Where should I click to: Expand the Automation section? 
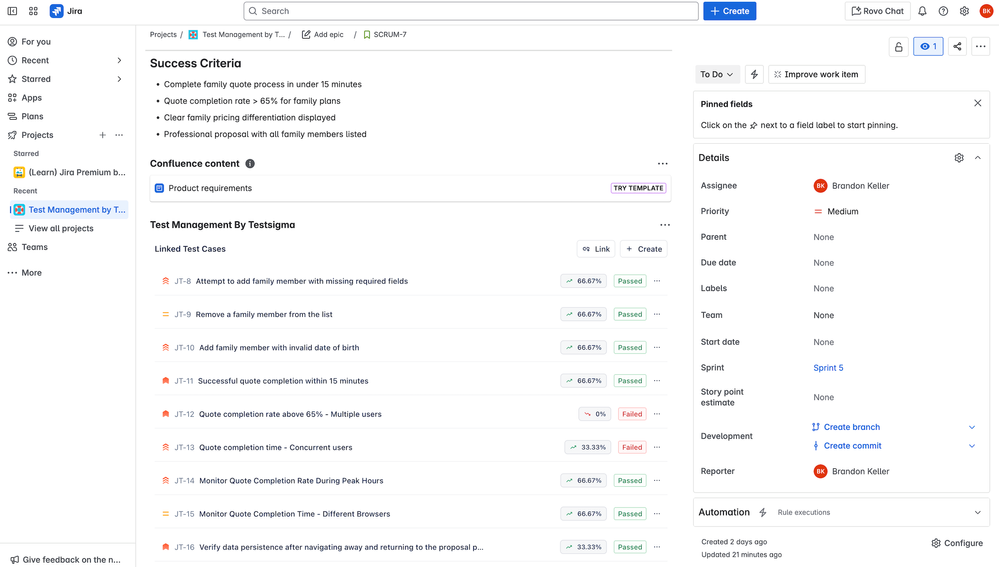977,512
